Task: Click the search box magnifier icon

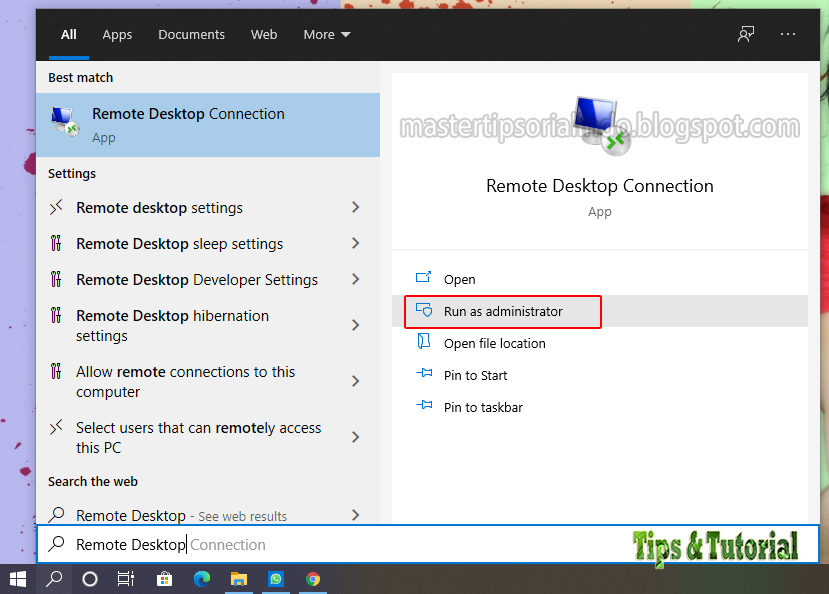Action: pyautogui.click(x=56, y=544)
